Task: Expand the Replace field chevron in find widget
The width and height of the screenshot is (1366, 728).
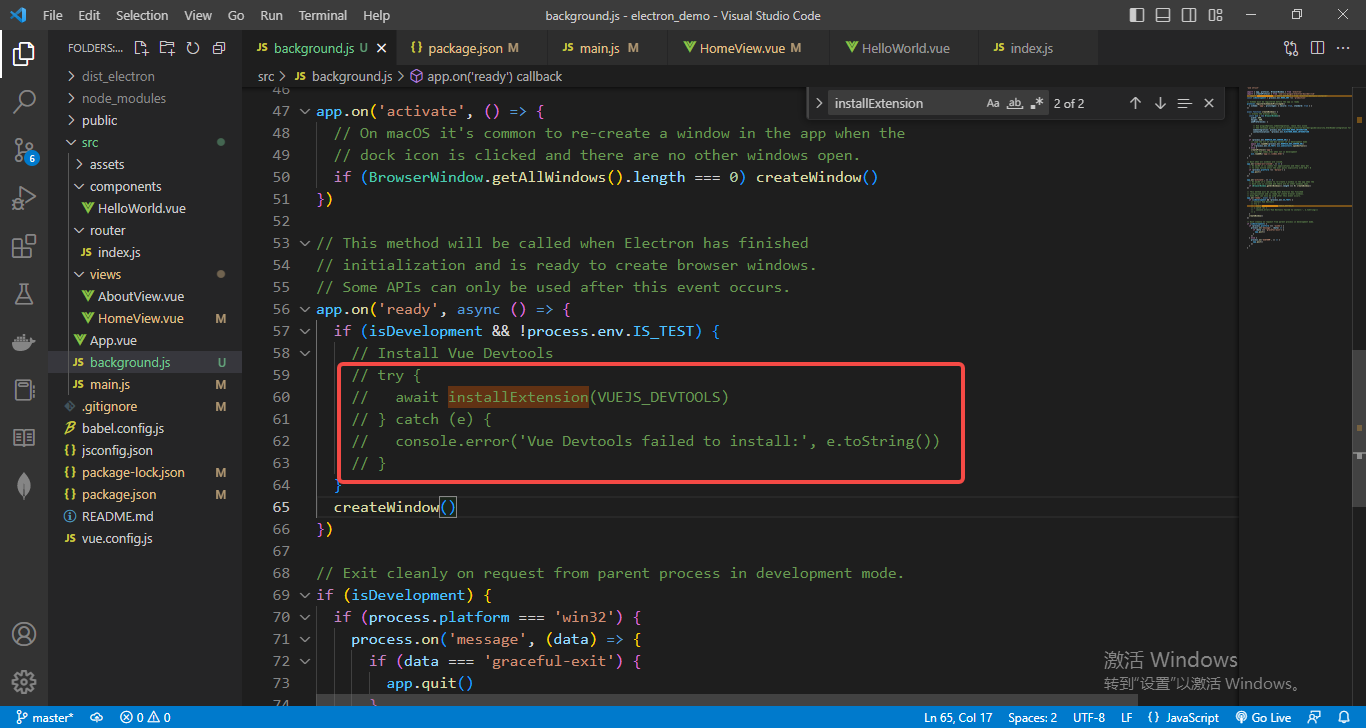Action: tap(820, 103)
